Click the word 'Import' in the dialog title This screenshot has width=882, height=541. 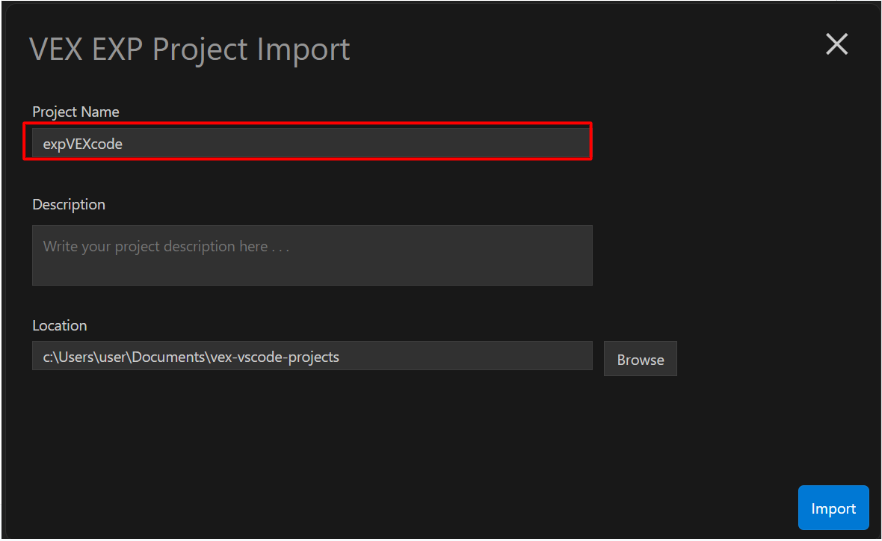[299, 49]
